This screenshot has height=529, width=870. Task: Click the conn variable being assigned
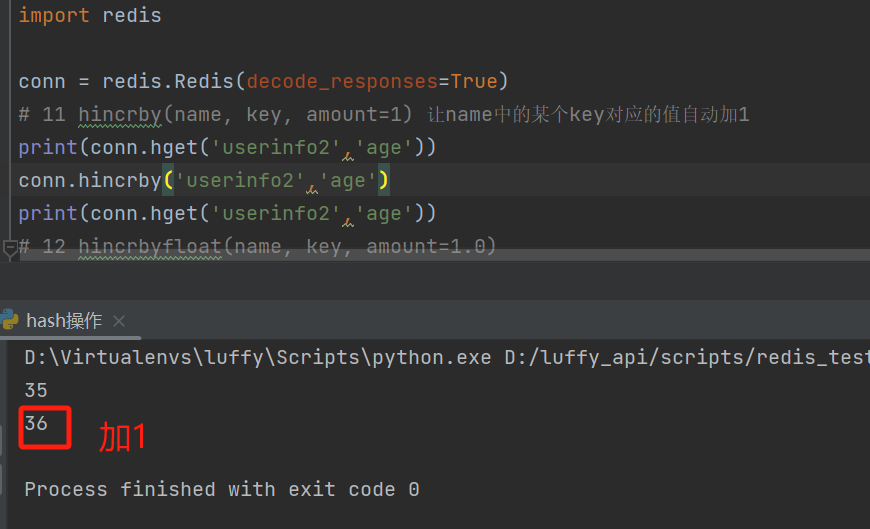click(41, 81)
